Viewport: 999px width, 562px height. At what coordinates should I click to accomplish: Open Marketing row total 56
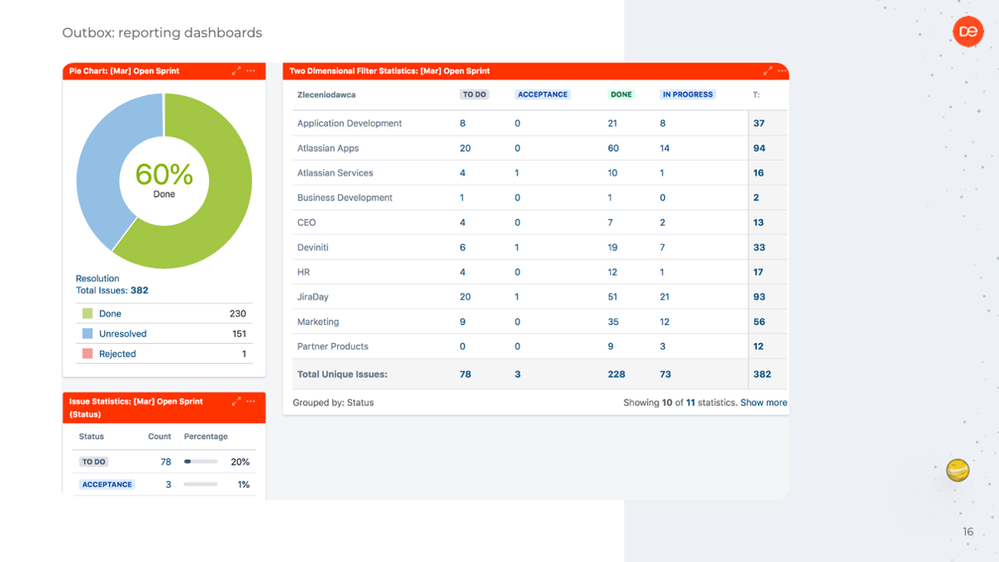click(759, 322)
